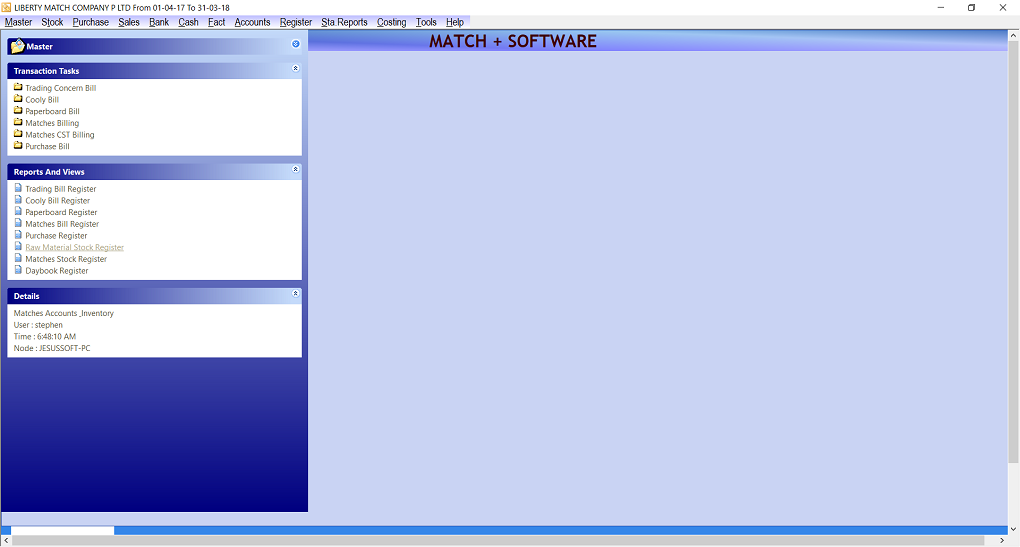Open Purchase Bill task
Viewport: 1020px width, 547px height.
47,146
